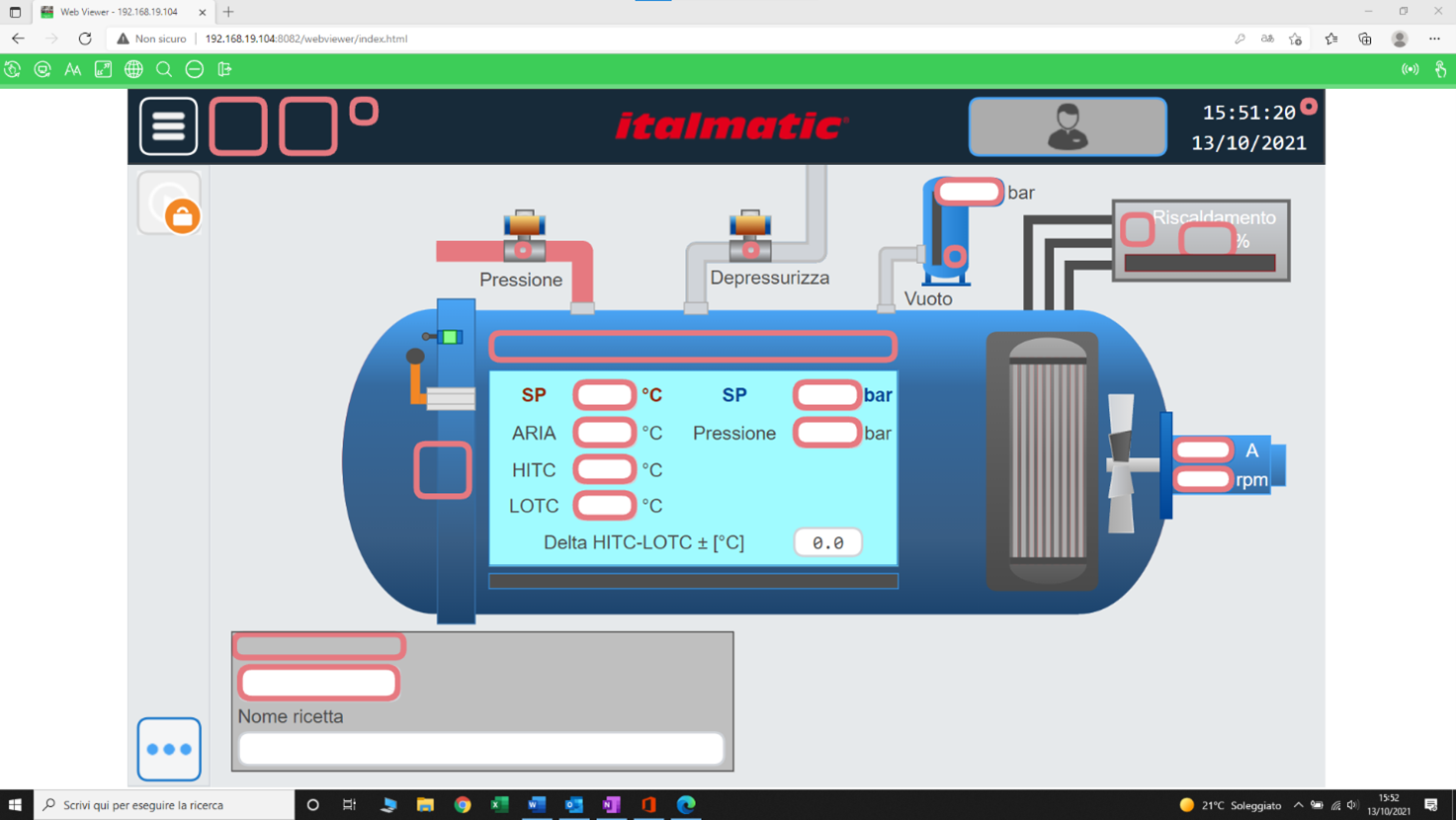Click the touch hand icon in green toolbar
The width and height of the screenshot is (1456, 820).
click(1440, 69)
